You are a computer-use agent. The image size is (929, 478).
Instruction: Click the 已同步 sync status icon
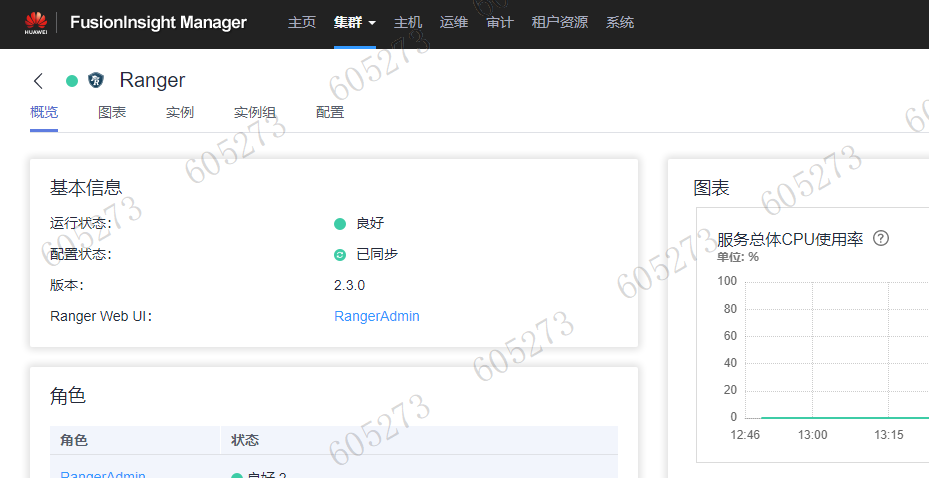tap(339, 255)
